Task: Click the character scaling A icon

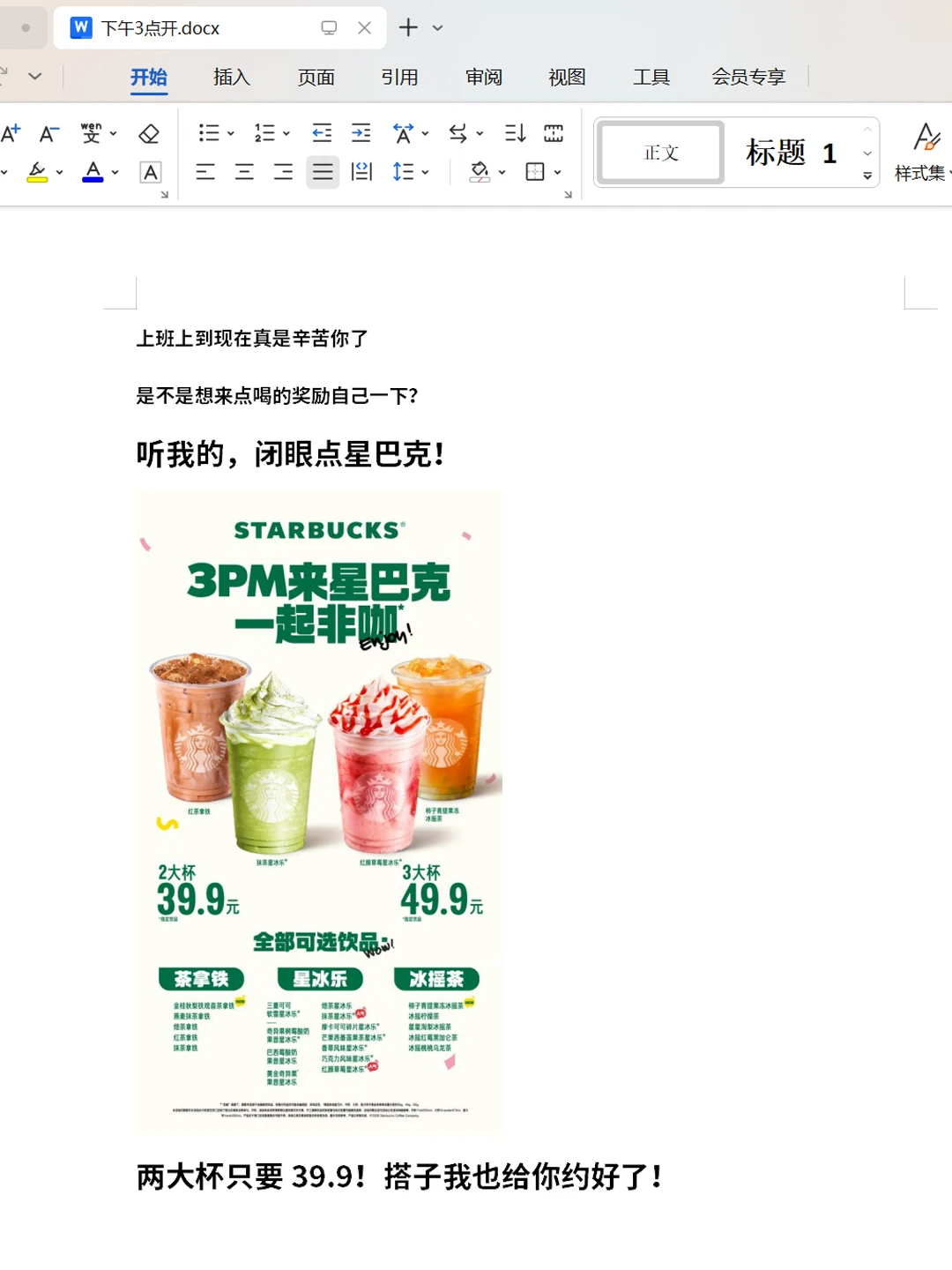Action: tap(403, 133)
